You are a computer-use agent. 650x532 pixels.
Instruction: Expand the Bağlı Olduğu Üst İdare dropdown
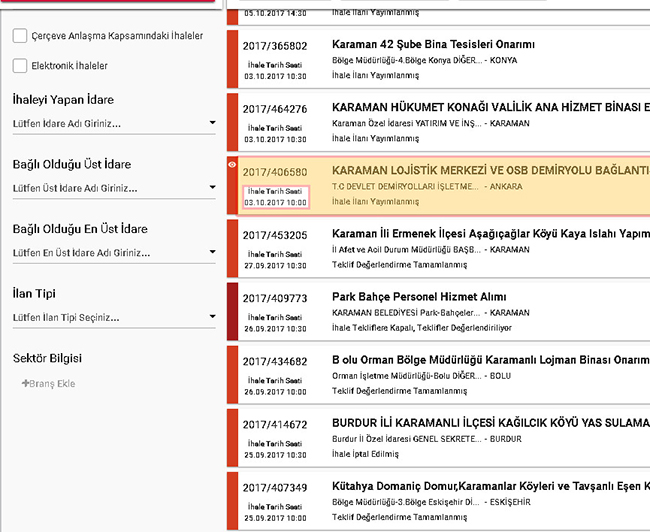(x=212, y=188)
